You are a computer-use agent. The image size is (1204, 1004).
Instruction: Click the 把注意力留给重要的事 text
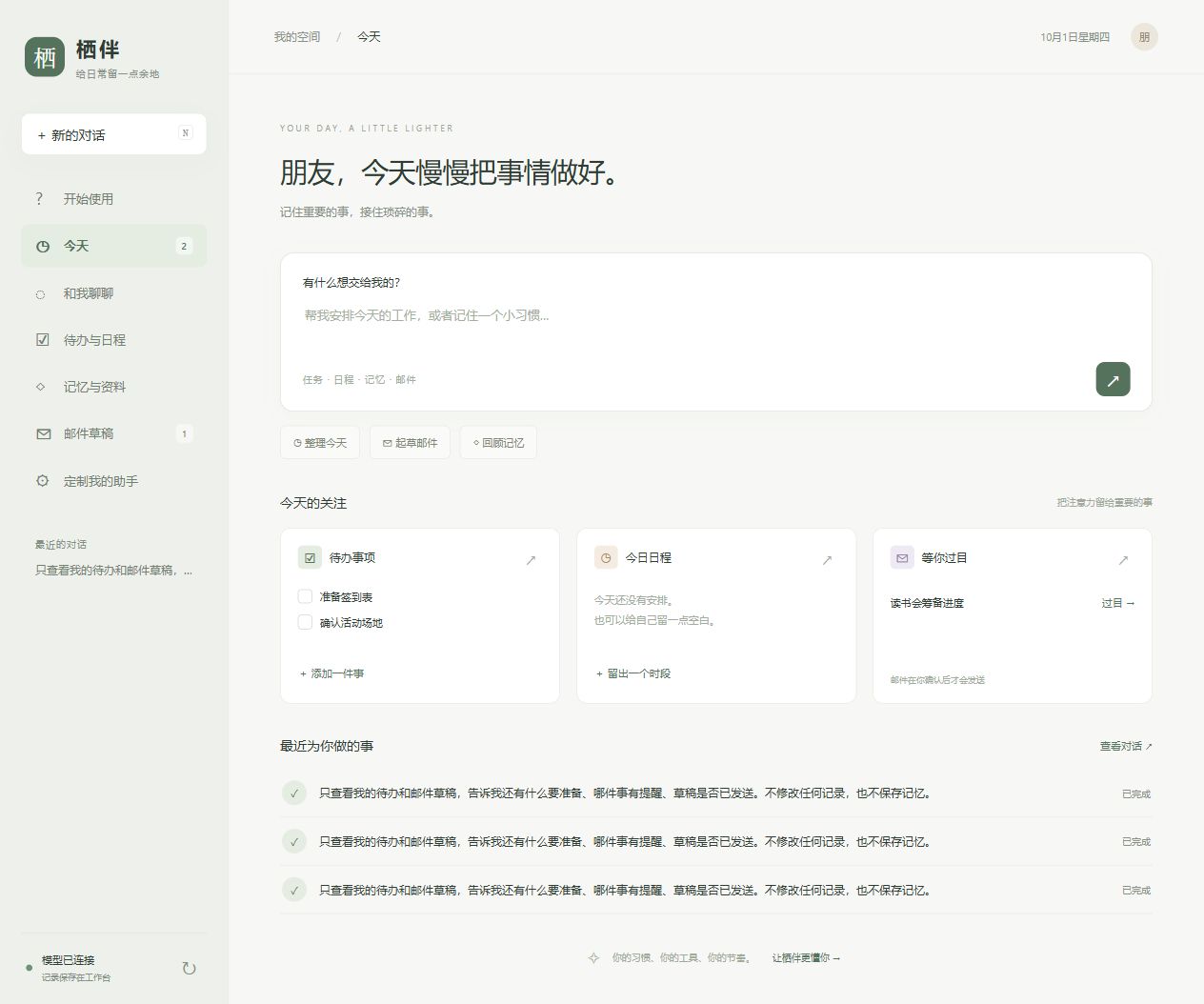(1104, 502)
